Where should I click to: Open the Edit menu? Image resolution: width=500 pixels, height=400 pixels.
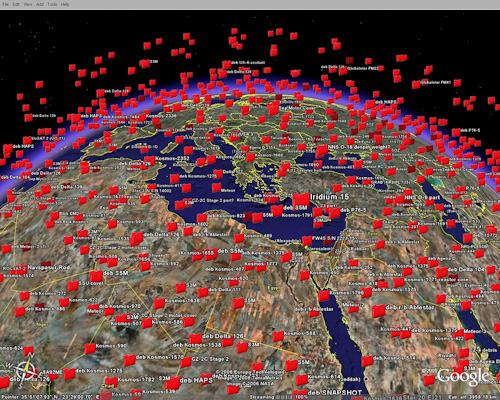pyautogui.click(x=16, y=4)
